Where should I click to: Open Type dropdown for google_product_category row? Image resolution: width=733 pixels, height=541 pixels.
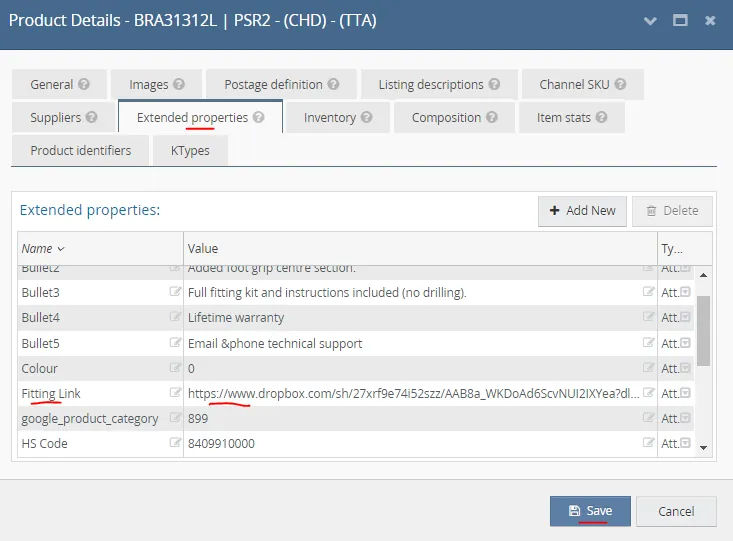coord(685,418)
